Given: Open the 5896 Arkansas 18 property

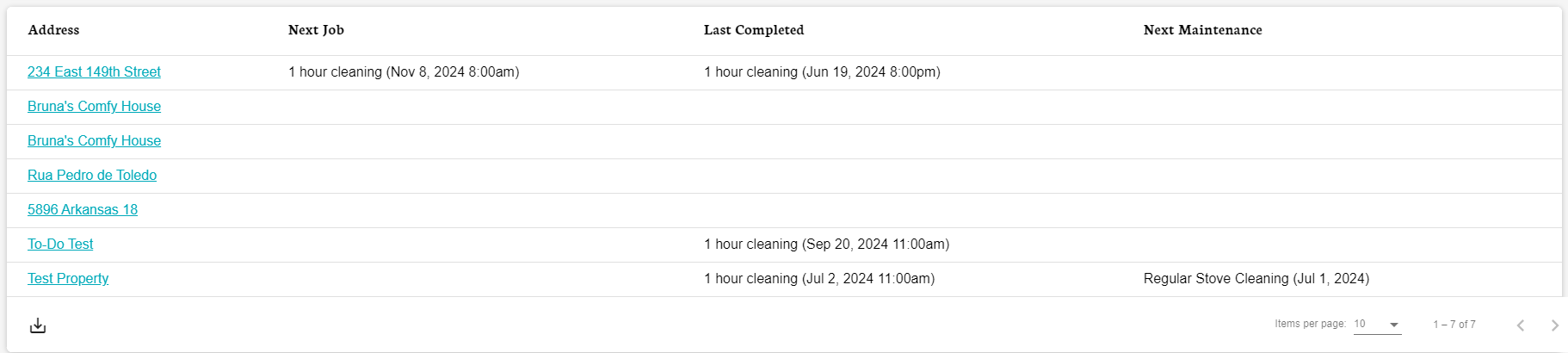Looking at the screenshot, I should (83, 210).
